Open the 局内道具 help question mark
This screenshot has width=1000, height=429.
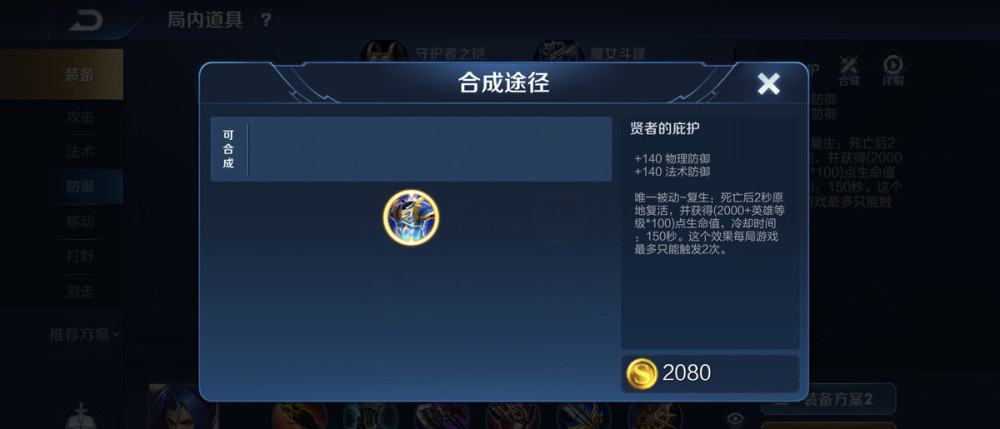(x=266, y=20)
